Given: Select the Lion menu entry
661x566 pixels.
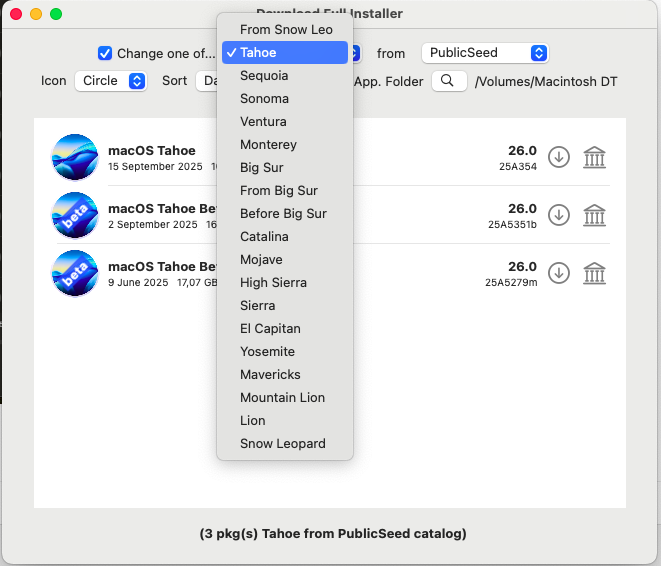Looking at the screenshot, I should (x=285, y=420).
